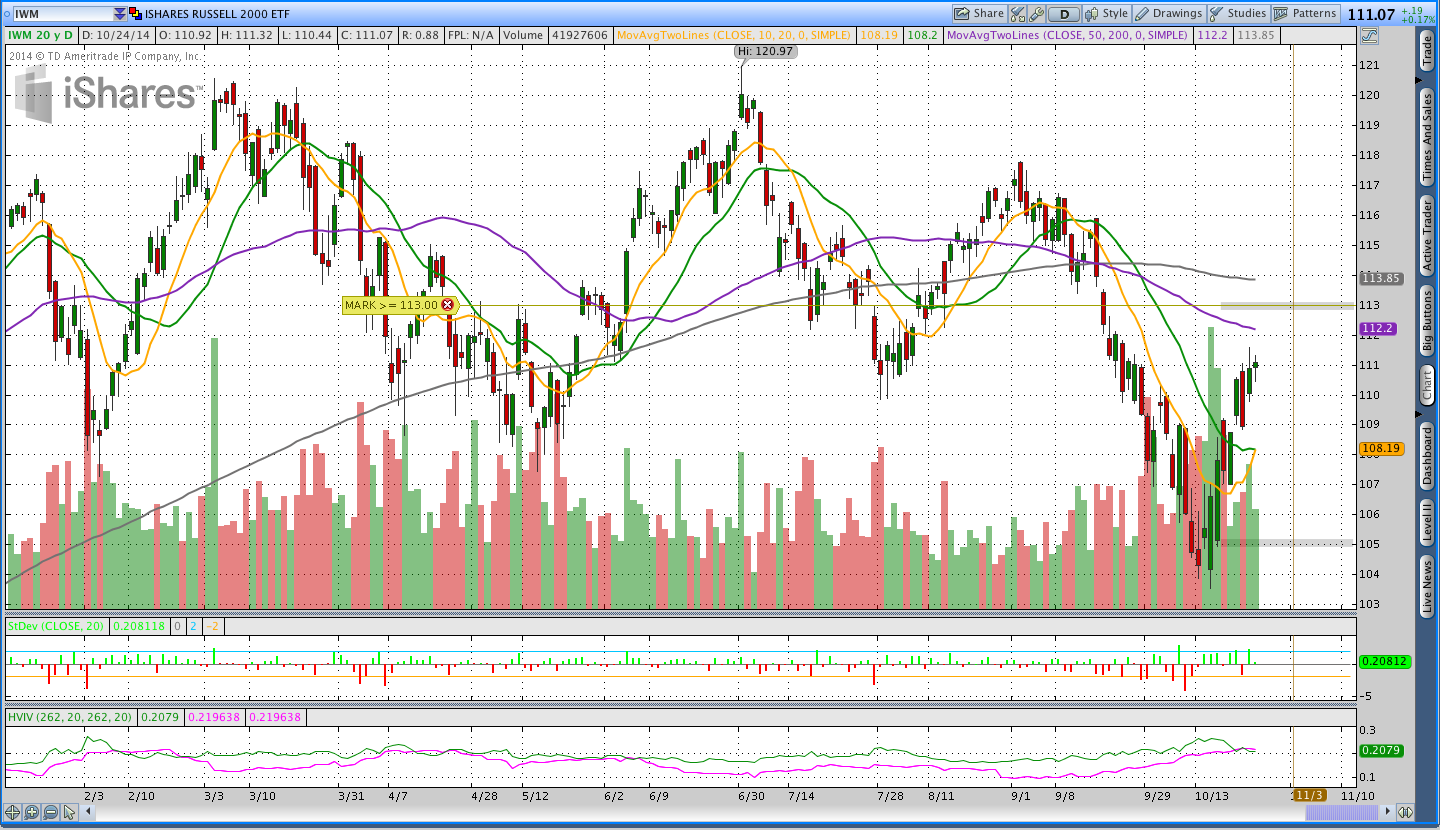Click the IWM 20 y D chart header label

point(41,35)
